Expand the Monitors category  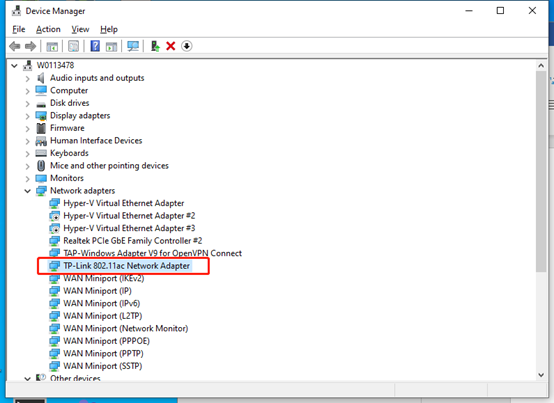[x=28, y=179]
